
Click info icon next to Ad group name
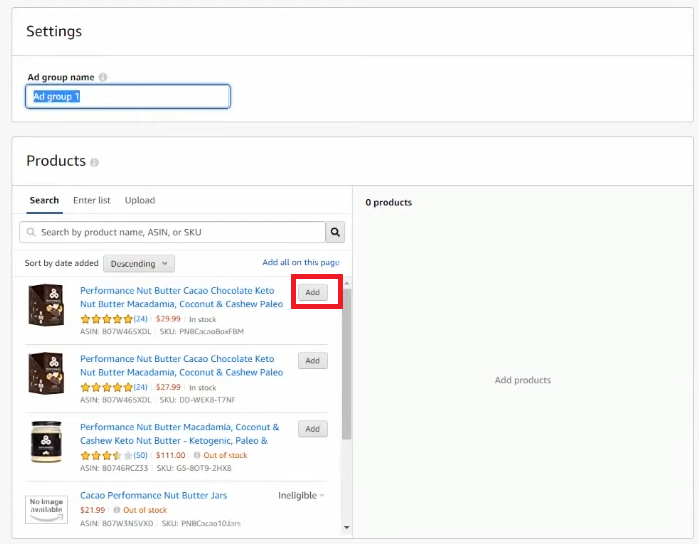[x=103, y=77]
